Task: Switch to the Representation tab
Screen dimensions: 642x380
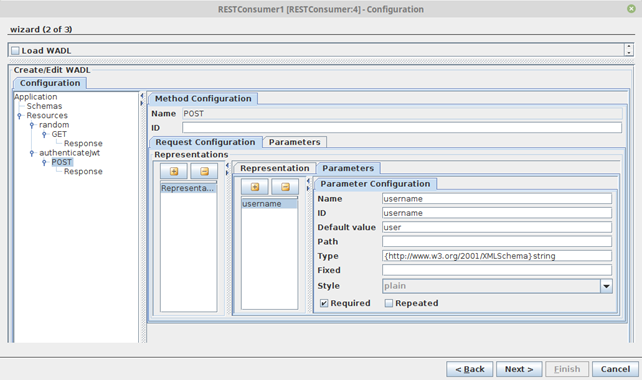Action: click(275, 168)
